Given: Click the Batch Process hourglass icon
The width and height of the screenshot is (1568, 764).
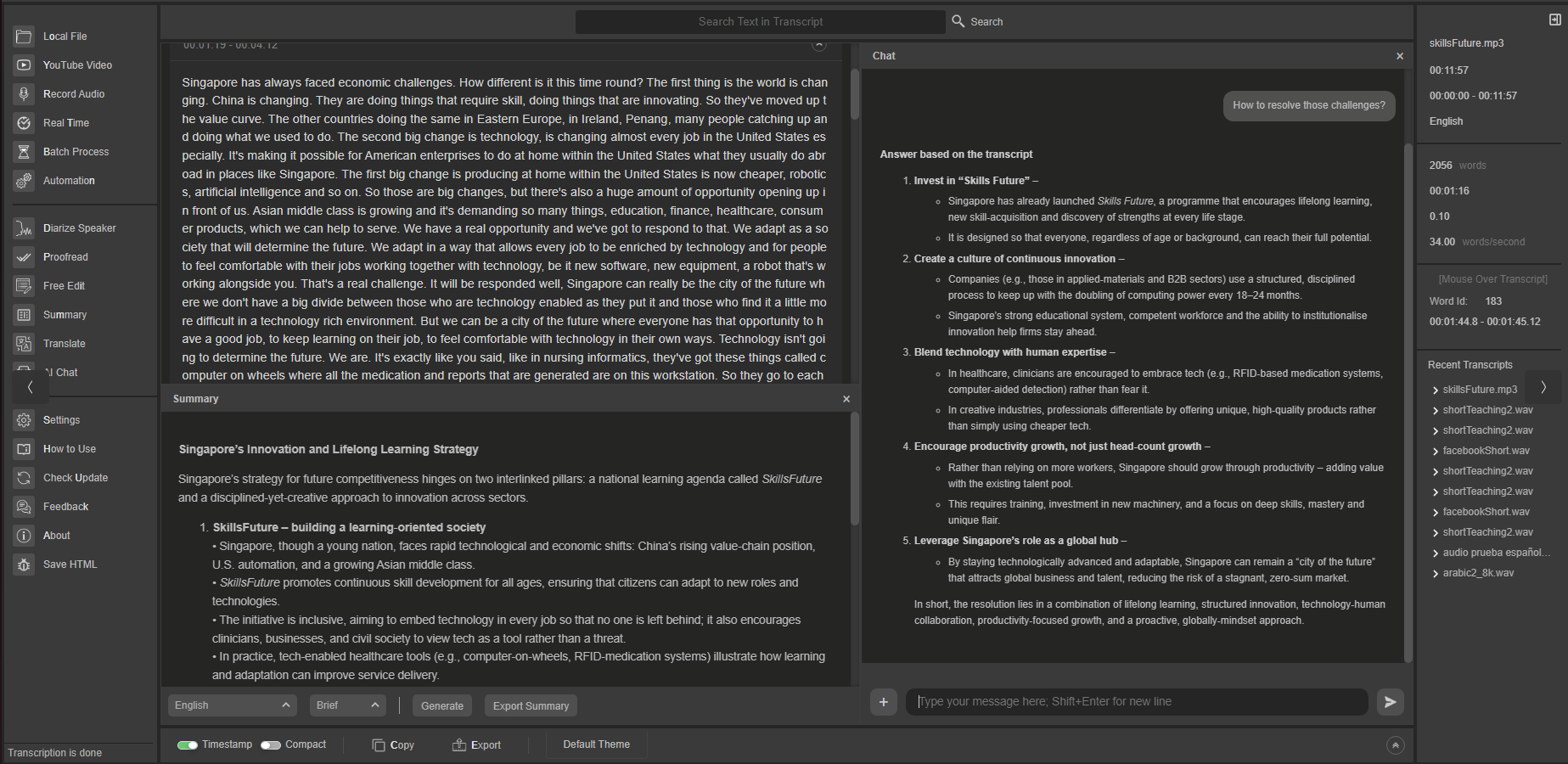Looking at the screenshot, I should coord(24,152).
